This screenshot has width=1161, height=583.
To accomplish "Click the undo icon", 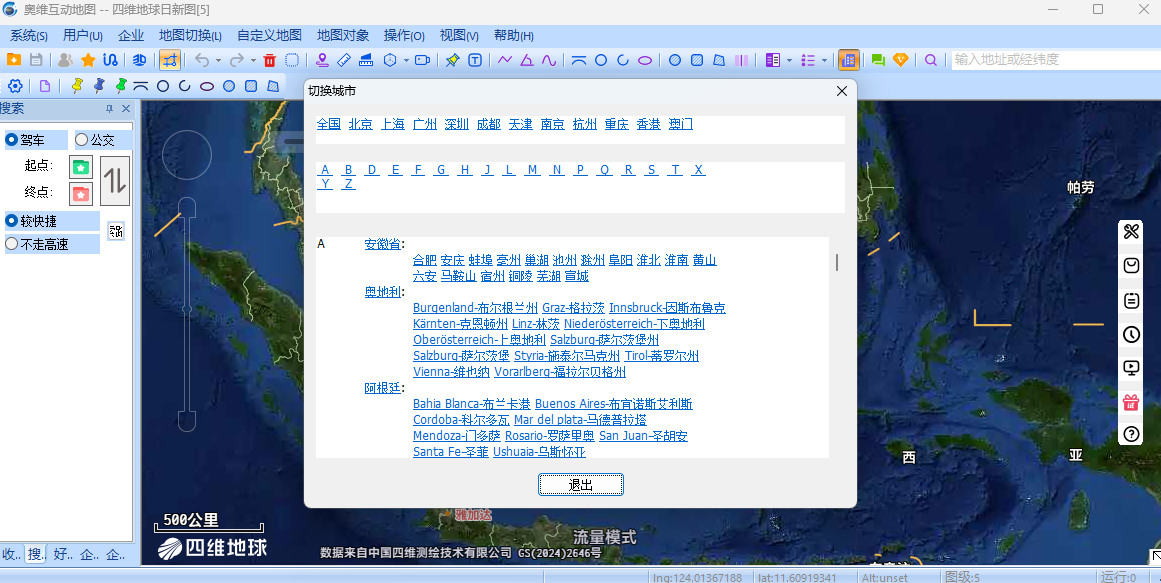I will 203,60.
